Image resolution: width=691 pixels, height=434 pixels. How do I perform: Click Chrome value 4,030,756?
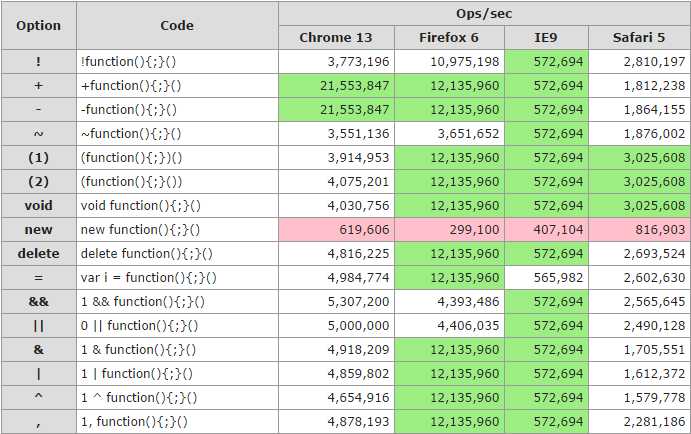coord(336,206)
